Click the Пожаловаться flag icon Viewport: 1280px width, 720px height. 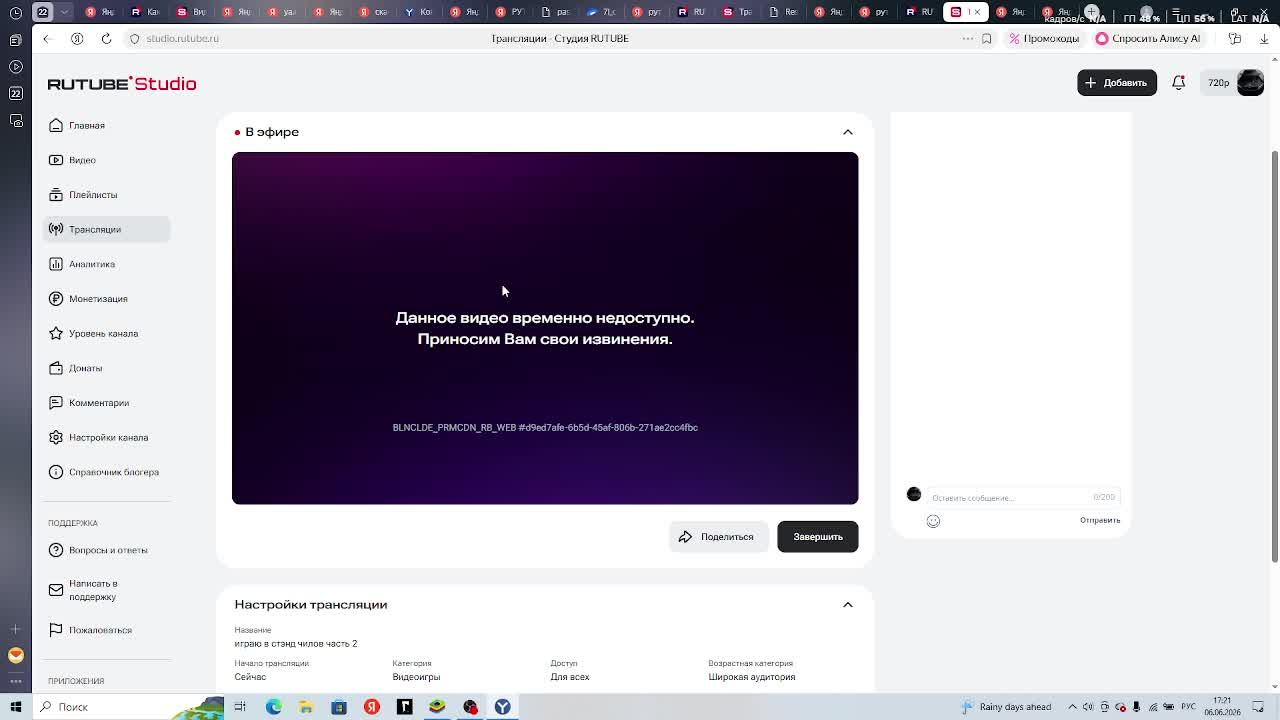click(56, 630)
